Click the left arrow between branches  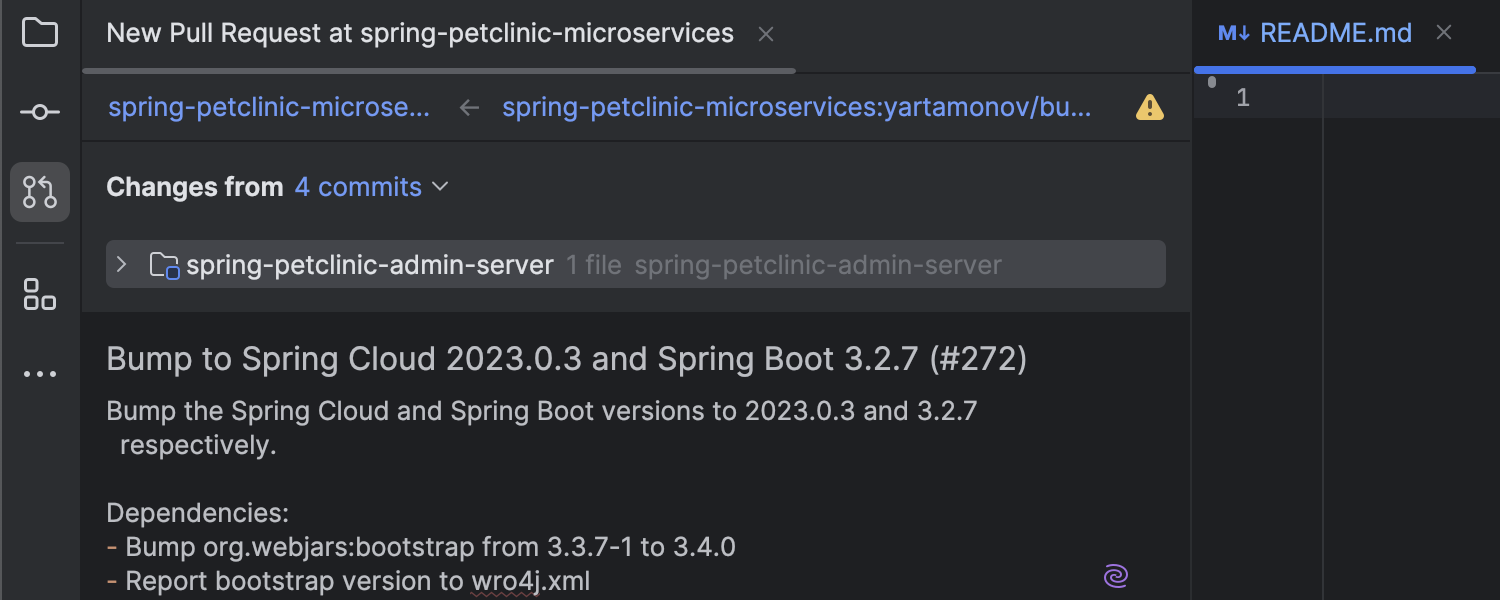pyautogui.click(x=468, y=107)
